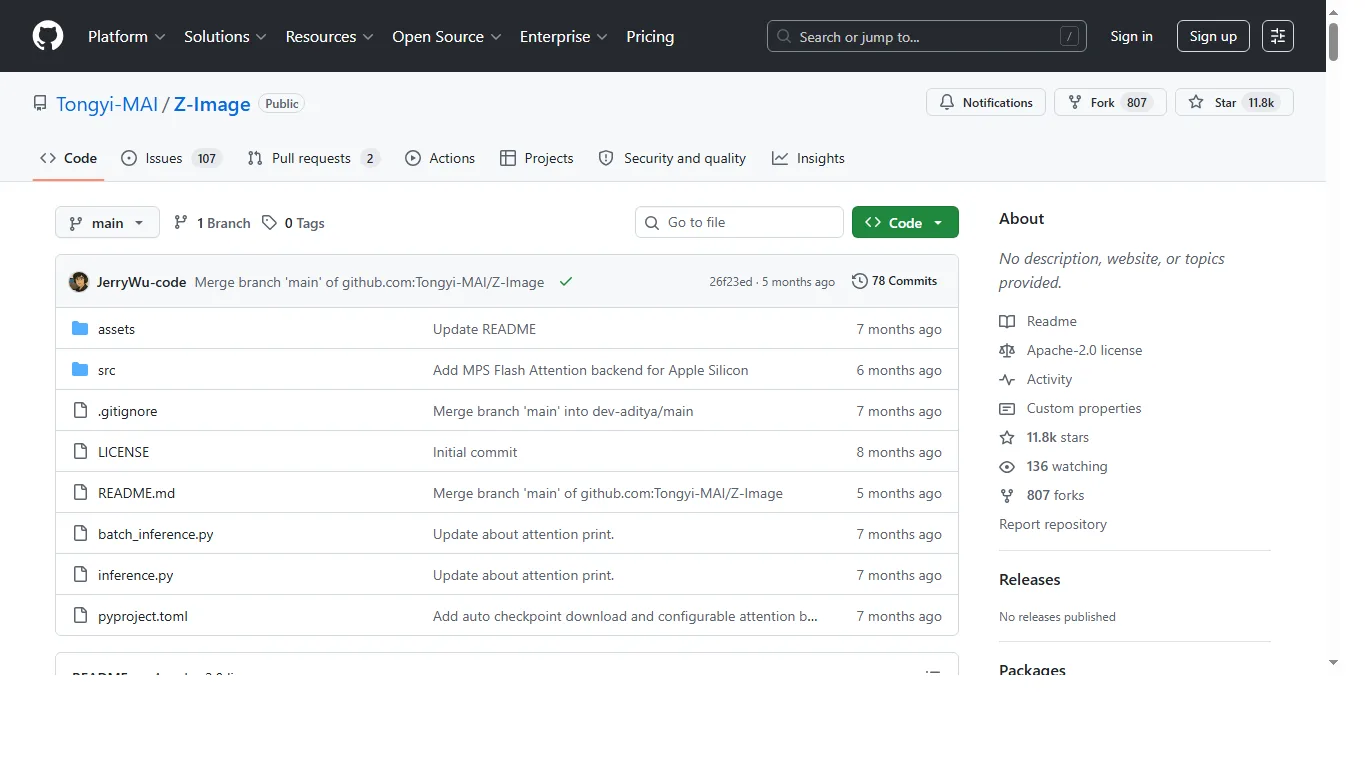Click the page vertical scrollbar thumb
Screen dimensions: 1365x768
pos(1333,40)
